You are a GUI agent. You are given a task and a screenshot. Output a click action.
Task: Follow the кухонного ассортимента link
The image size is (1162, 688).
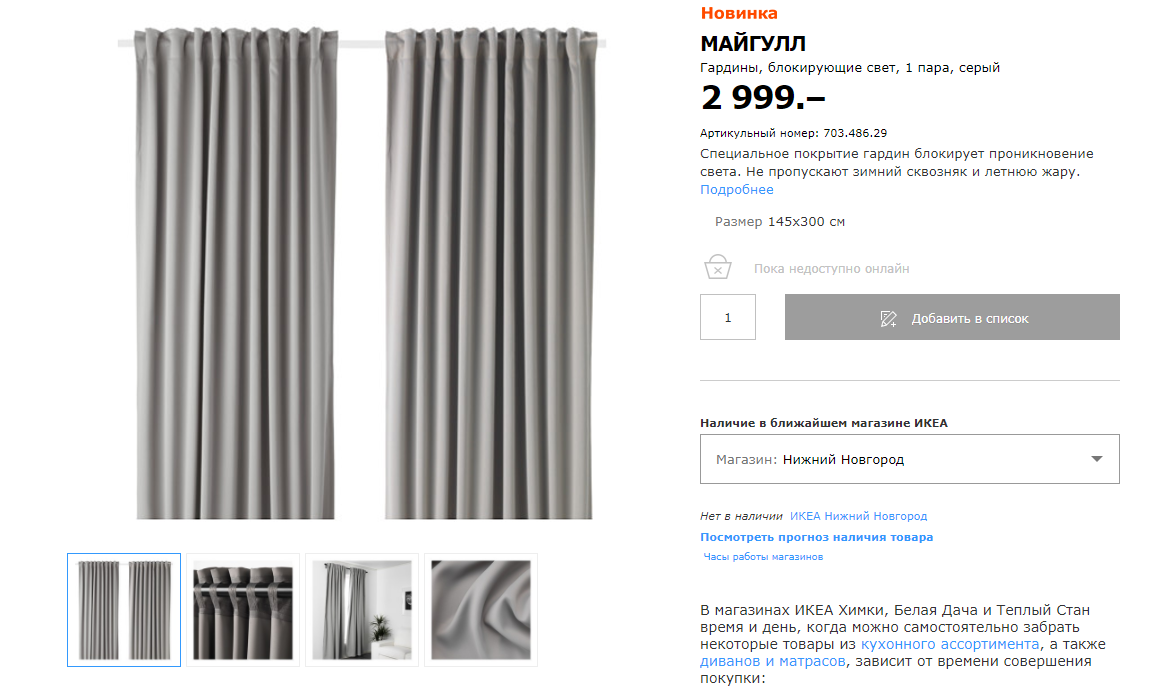pos(950,644)
